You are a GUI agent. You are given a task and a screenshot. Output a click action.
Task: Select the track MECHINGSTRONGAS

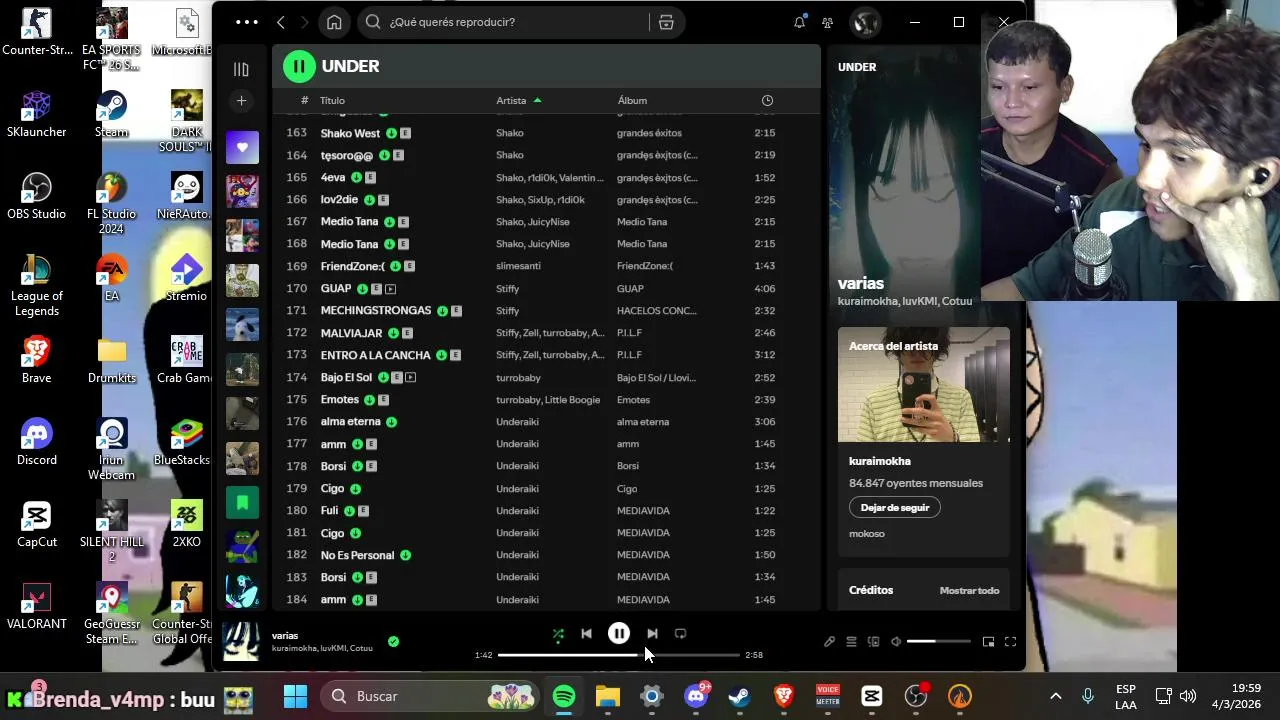[x=376, y=310]
